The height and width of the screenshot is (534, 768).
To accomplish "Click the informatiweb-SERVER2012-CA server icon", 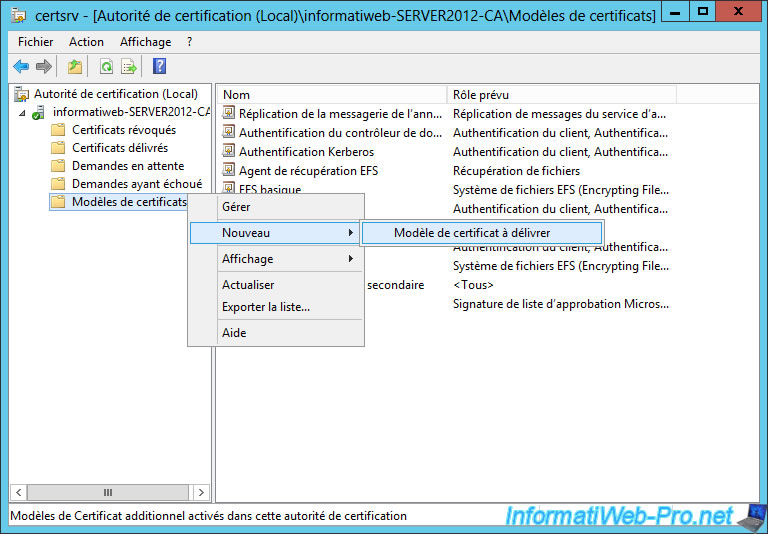I will tap(39, 112).
